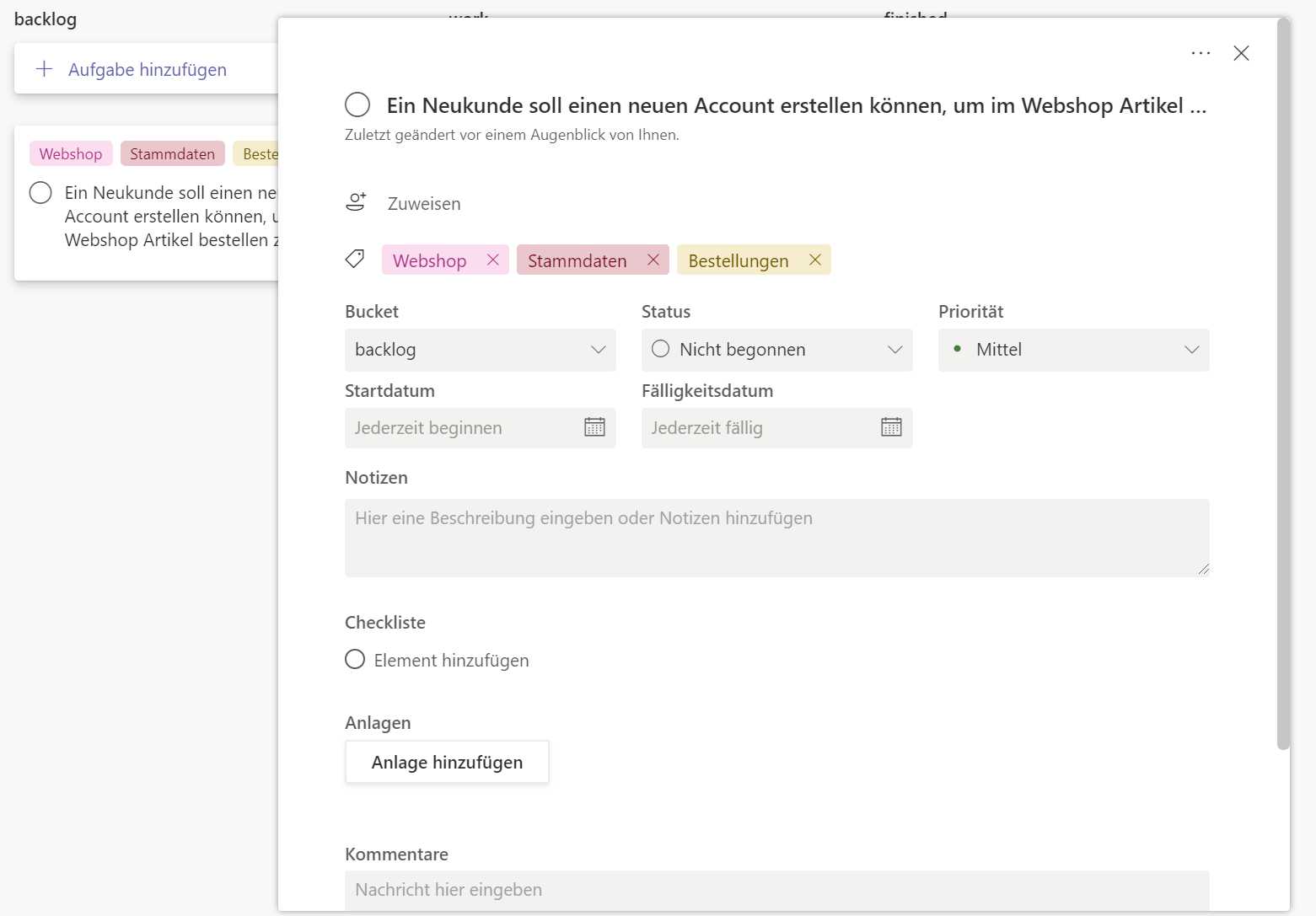Viewport: 1316px width, 916px height.
Task: Open the Priorität dropdown showing Mittel
Action: 1072,349
